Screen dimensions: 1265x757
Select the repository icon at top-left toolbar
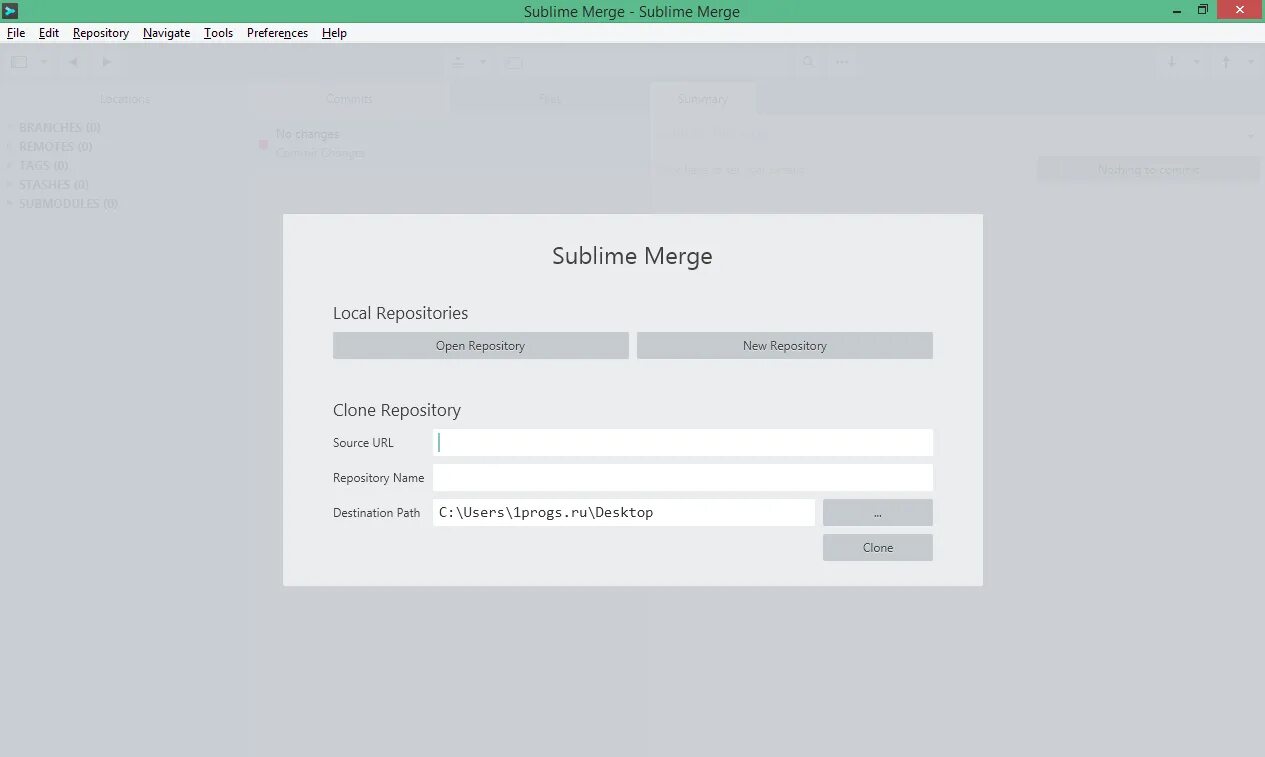(x=17, y=61)
